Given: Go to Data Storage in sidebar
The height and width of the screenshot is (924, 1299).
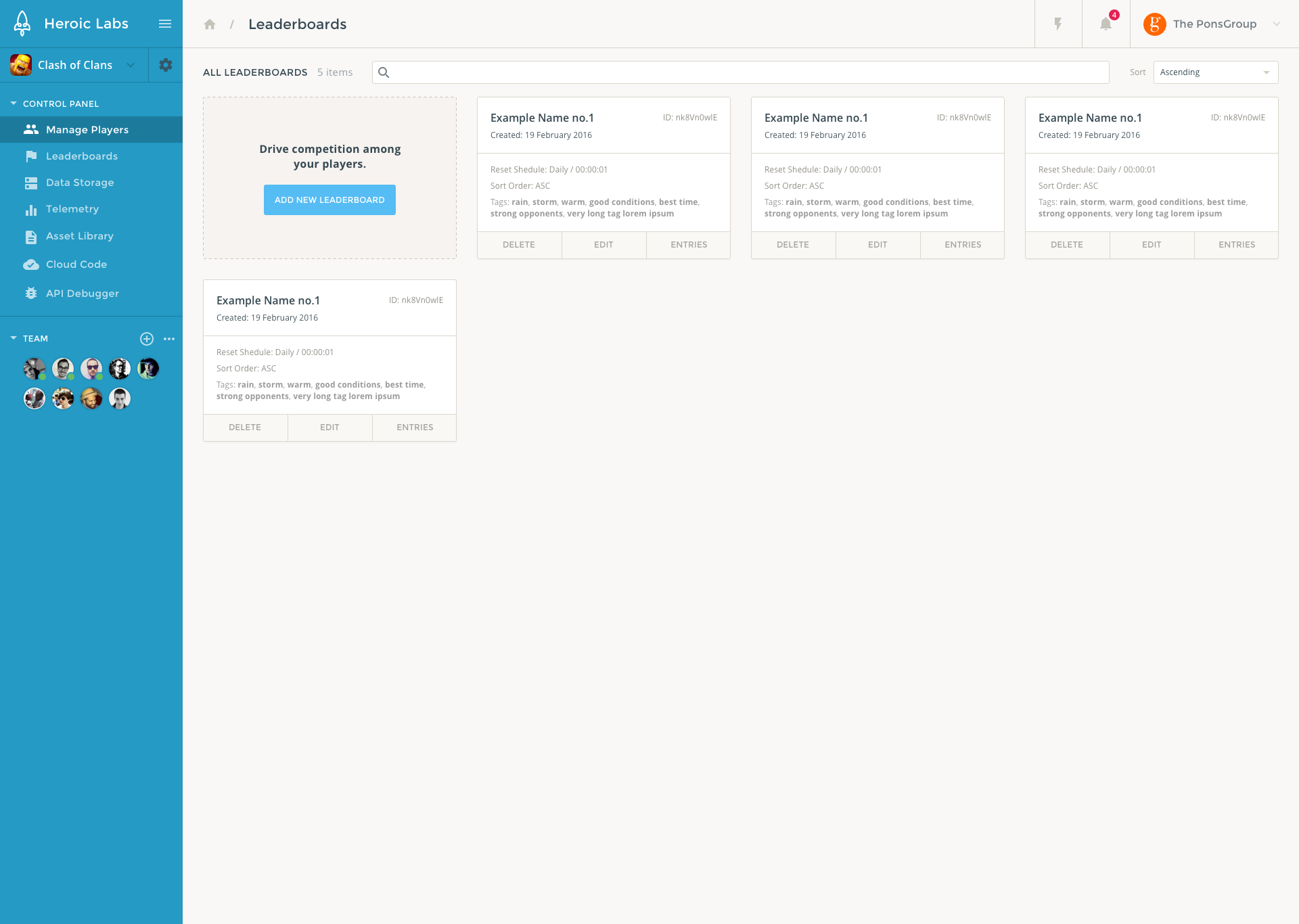Looking at the screenshot, I should 80,183.
